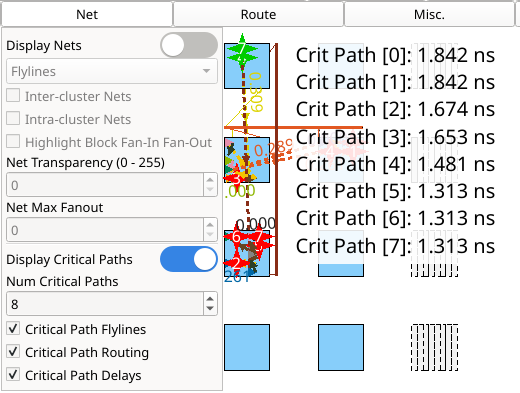Image resolution: width=520 pixels, height=393 pixels.
Task: Click Crit Path [5]: 1.313 ns label
Action: [395, 191]
